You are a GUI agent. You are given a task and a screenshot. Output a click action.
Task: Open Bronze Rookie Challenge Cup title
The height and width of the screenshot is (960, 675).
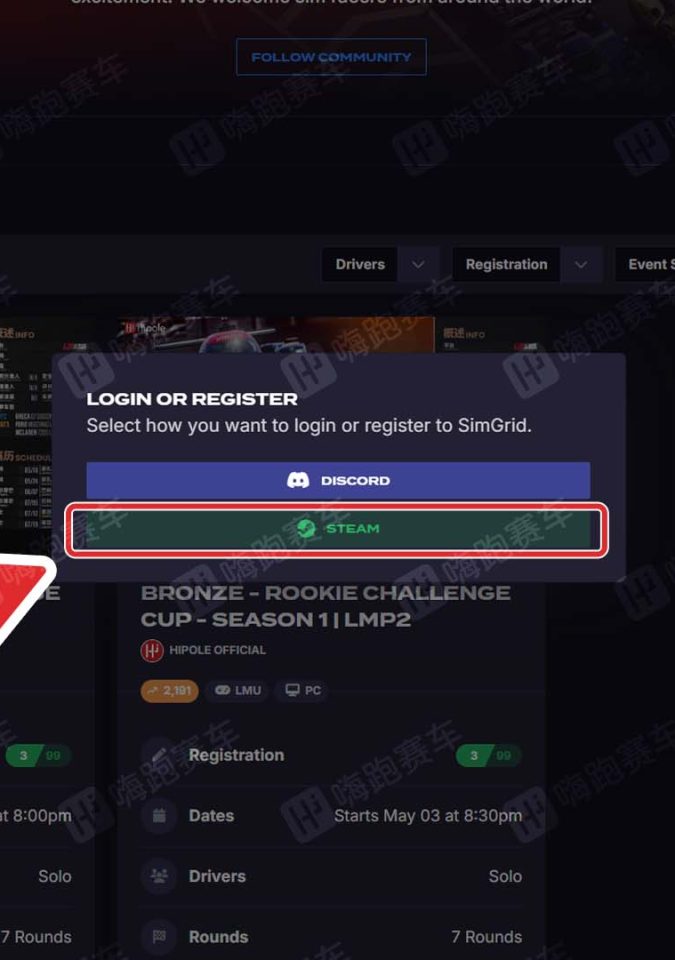[x=325, y=606]
